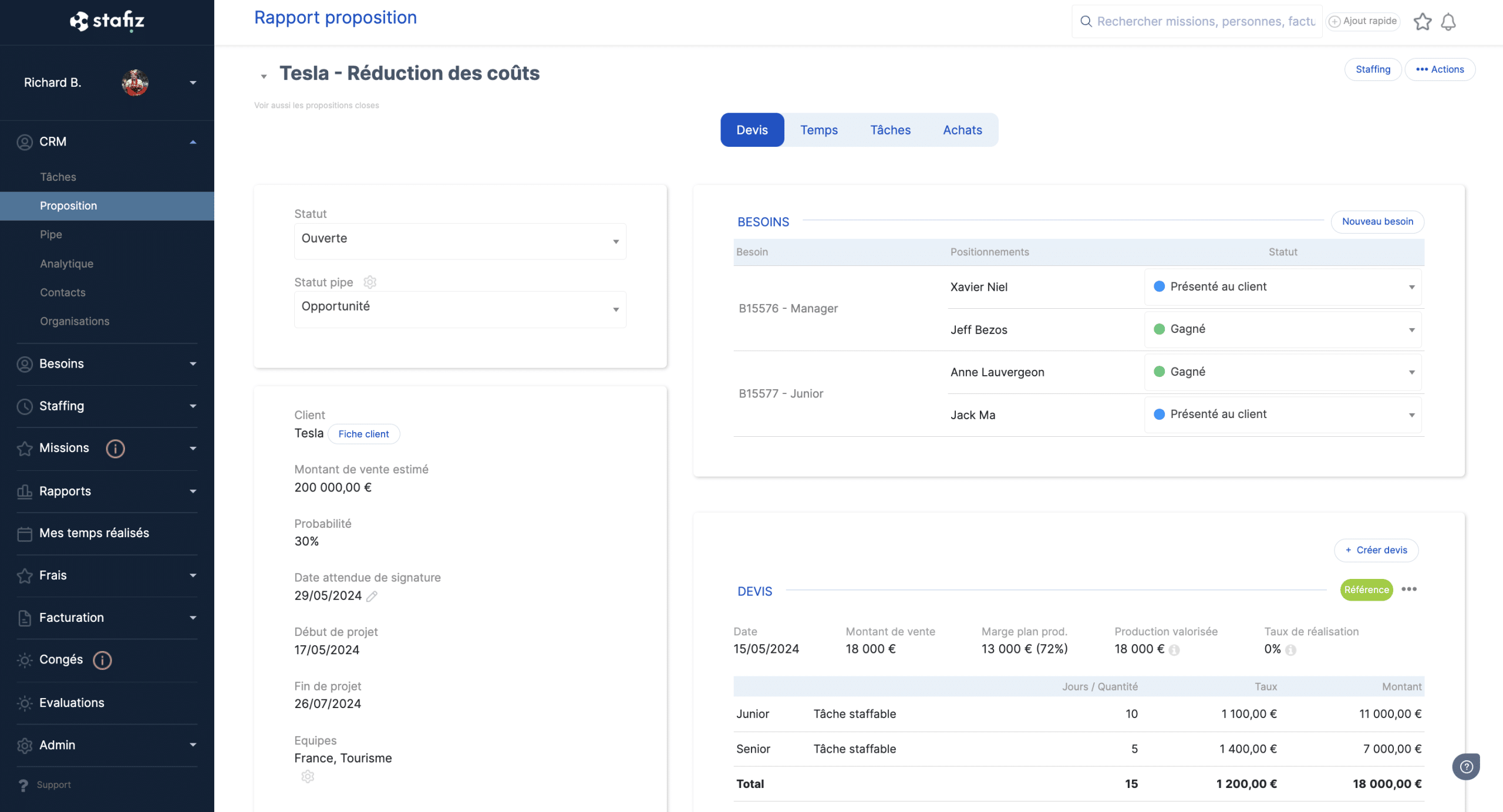The width and height of the screenshot is (1503, 812).
Task: Click info icon next to Production valorisée amount
Action: (1174, 650)
